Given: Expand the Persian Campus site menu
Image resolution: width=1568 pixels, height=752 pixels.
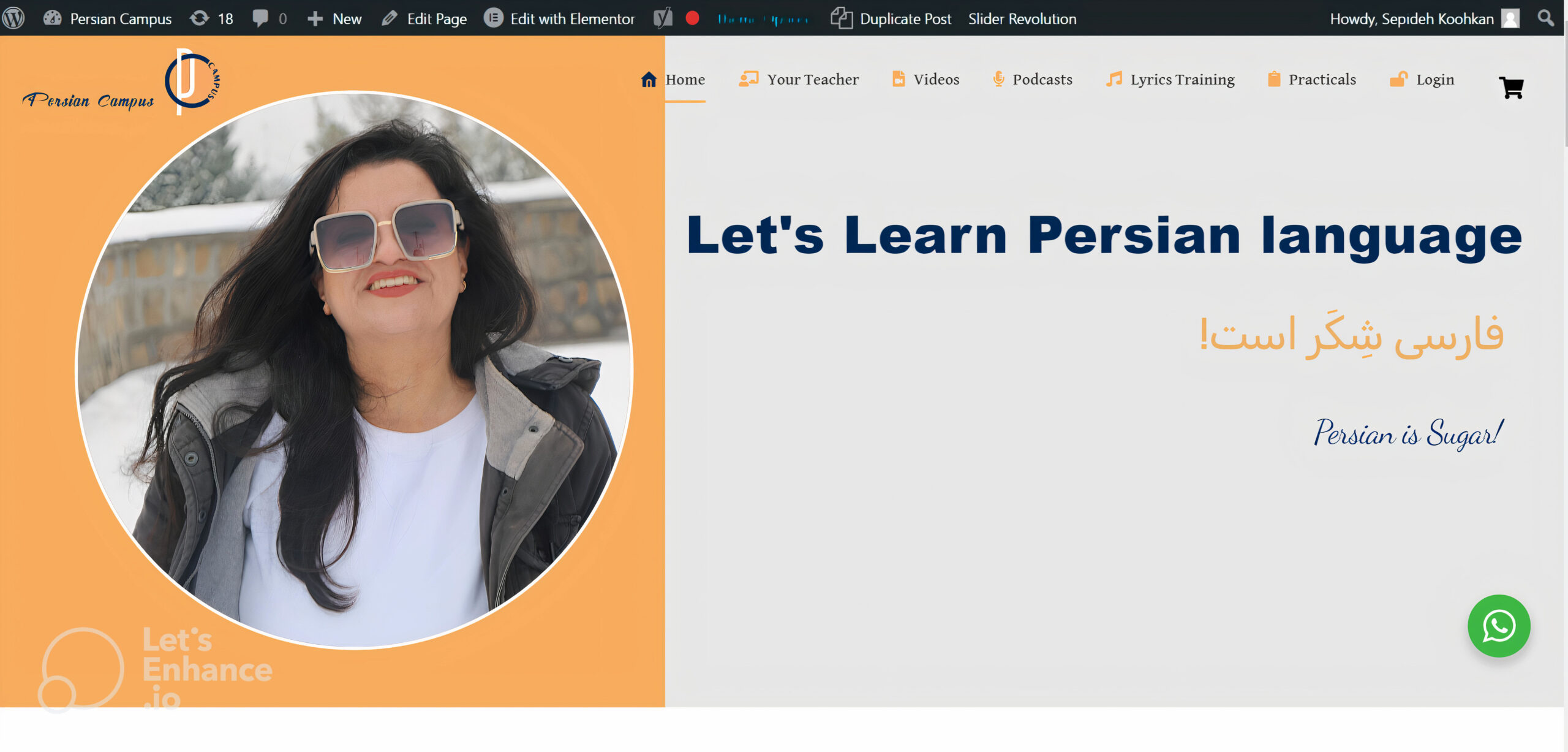Looking at the screenshot, I should 108,18.
